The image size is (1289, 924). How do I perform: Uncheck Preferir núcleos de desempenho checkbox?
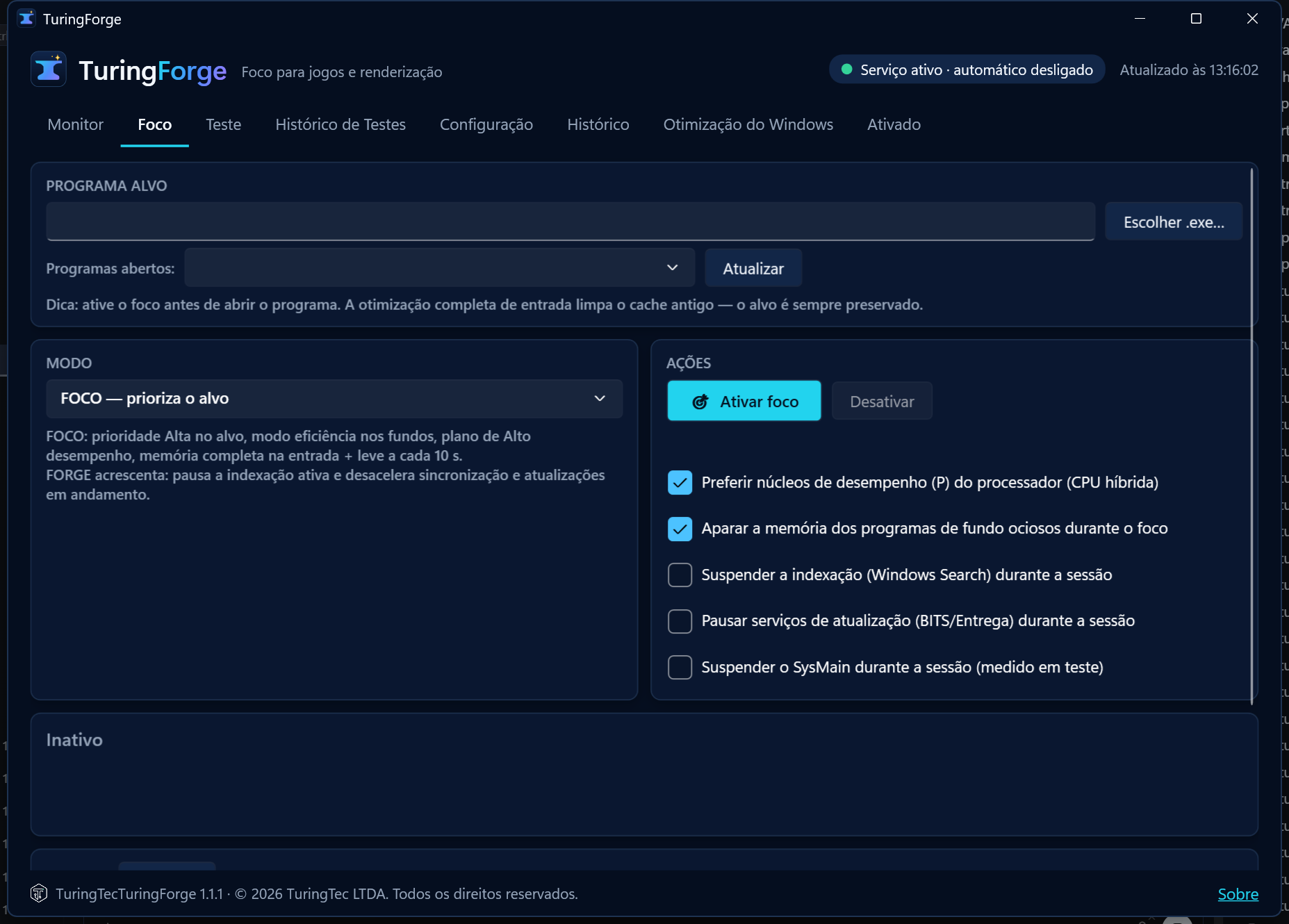pyautogui.click(x=680, y=482)
